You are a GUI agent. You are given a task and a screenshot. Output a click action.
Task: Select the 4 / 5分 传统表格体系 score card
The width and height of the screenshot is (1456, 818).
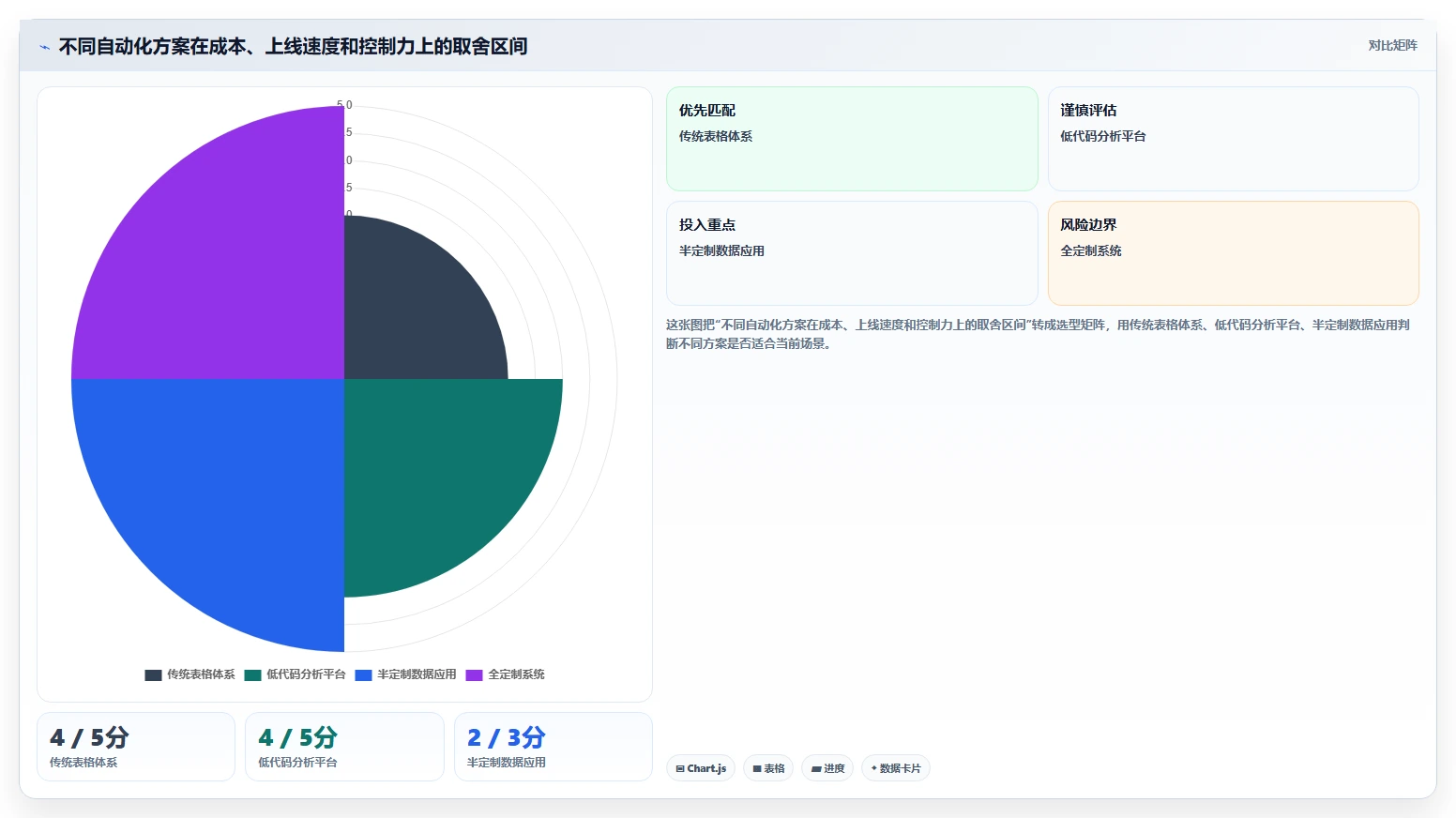136,747
